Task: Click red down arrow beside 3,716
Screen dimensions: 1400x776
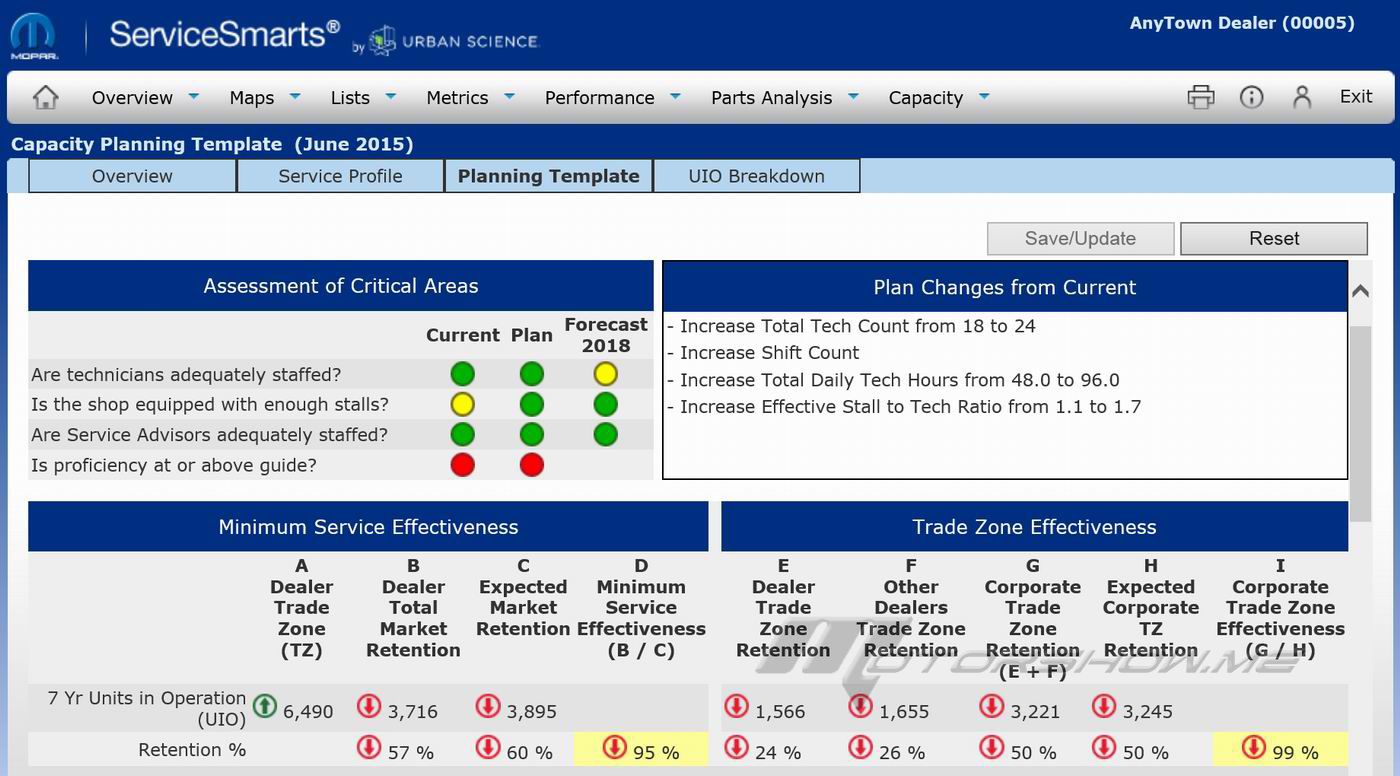Action: point(369,706)
